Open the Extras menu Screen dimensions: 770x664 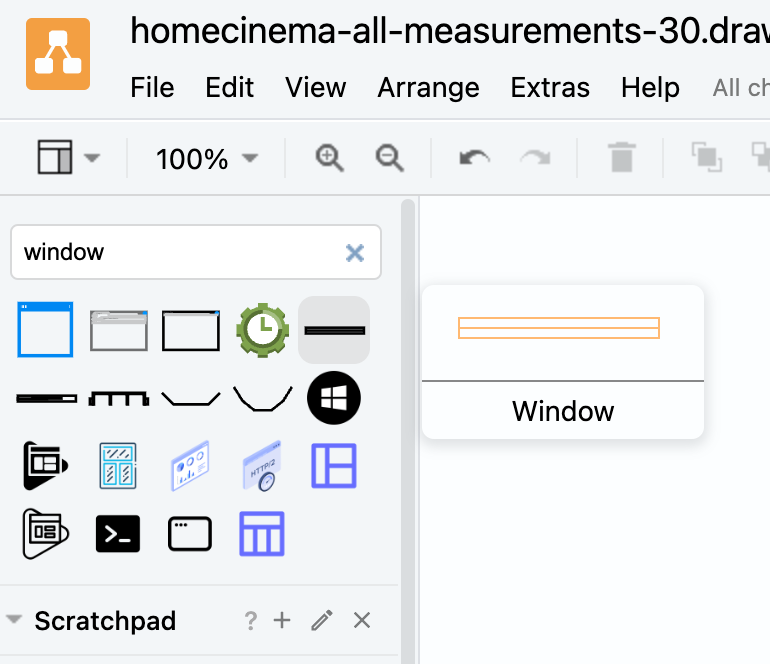(550, 88)
